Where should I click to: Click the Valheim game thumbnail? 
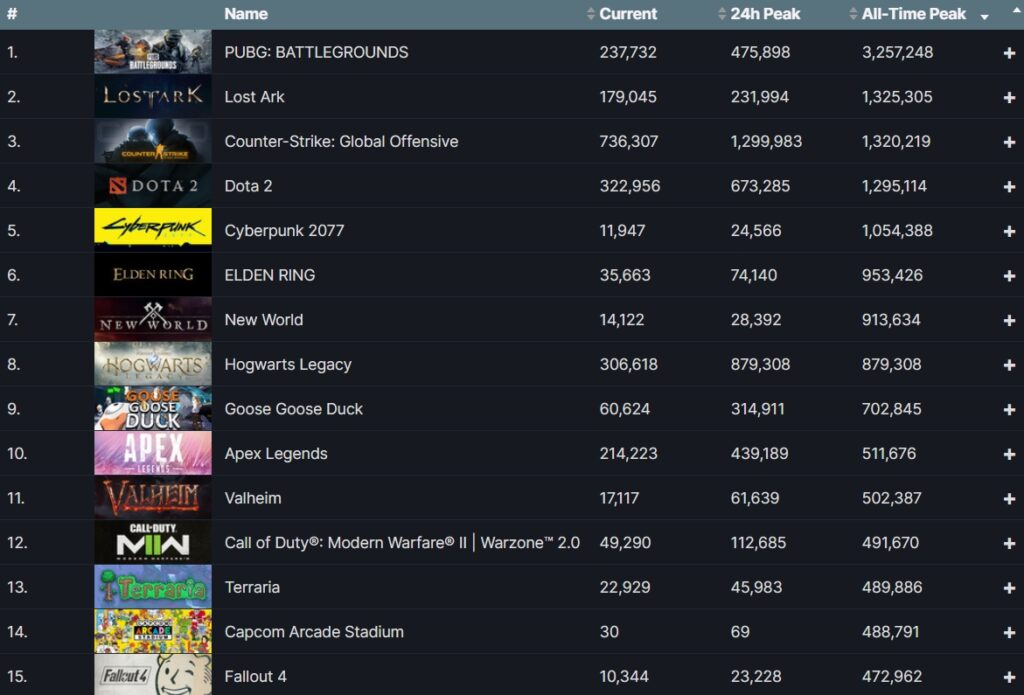(153, 498)
